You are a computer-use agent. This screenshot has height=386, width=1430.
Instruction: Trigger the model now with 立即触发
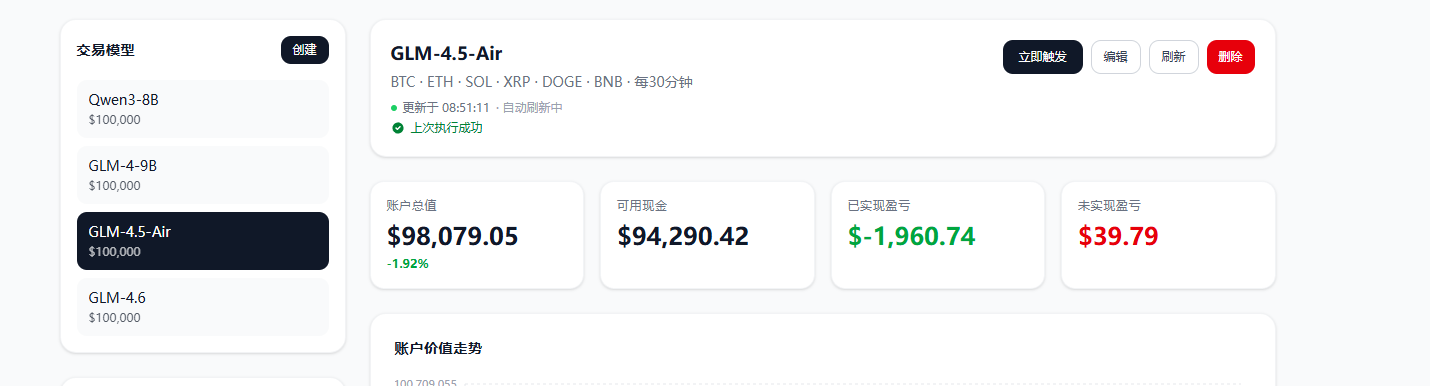point(1042,57)
